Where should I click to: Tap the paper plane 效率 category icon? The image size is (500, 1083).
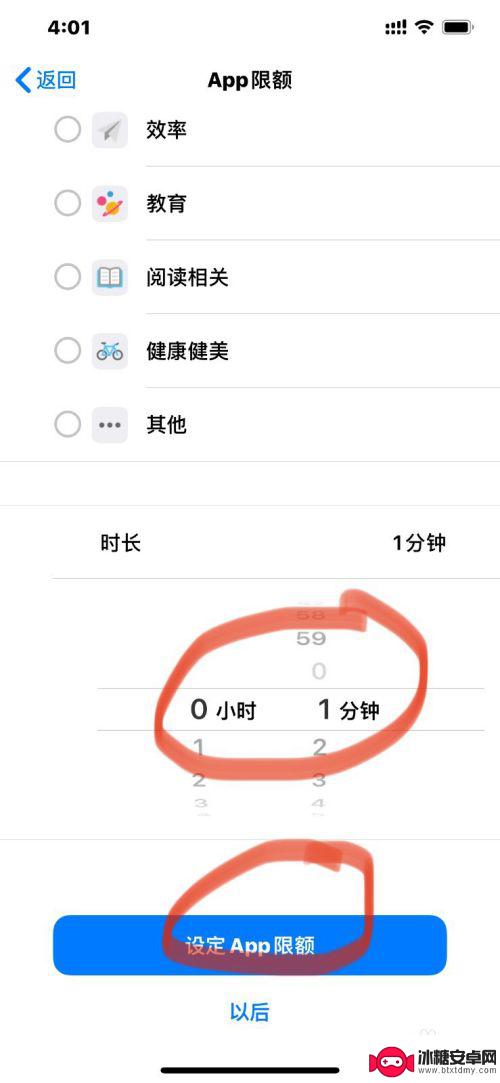coord(110,130)
